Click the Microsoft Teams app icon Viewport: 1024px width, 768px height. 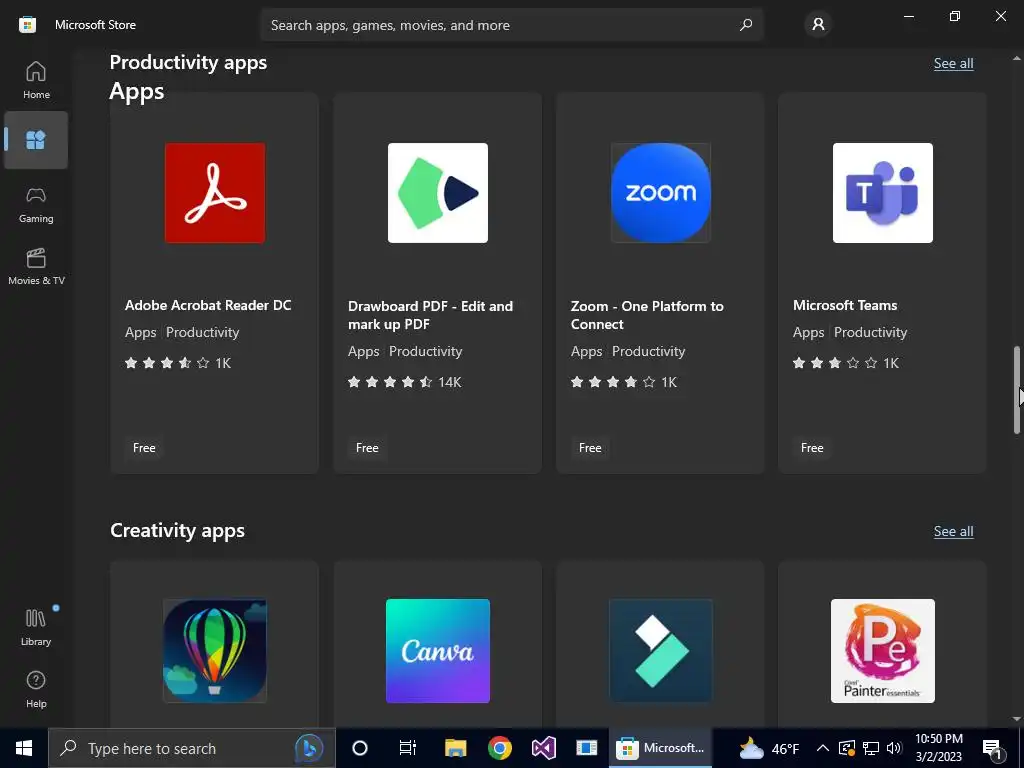click(883, 193)
